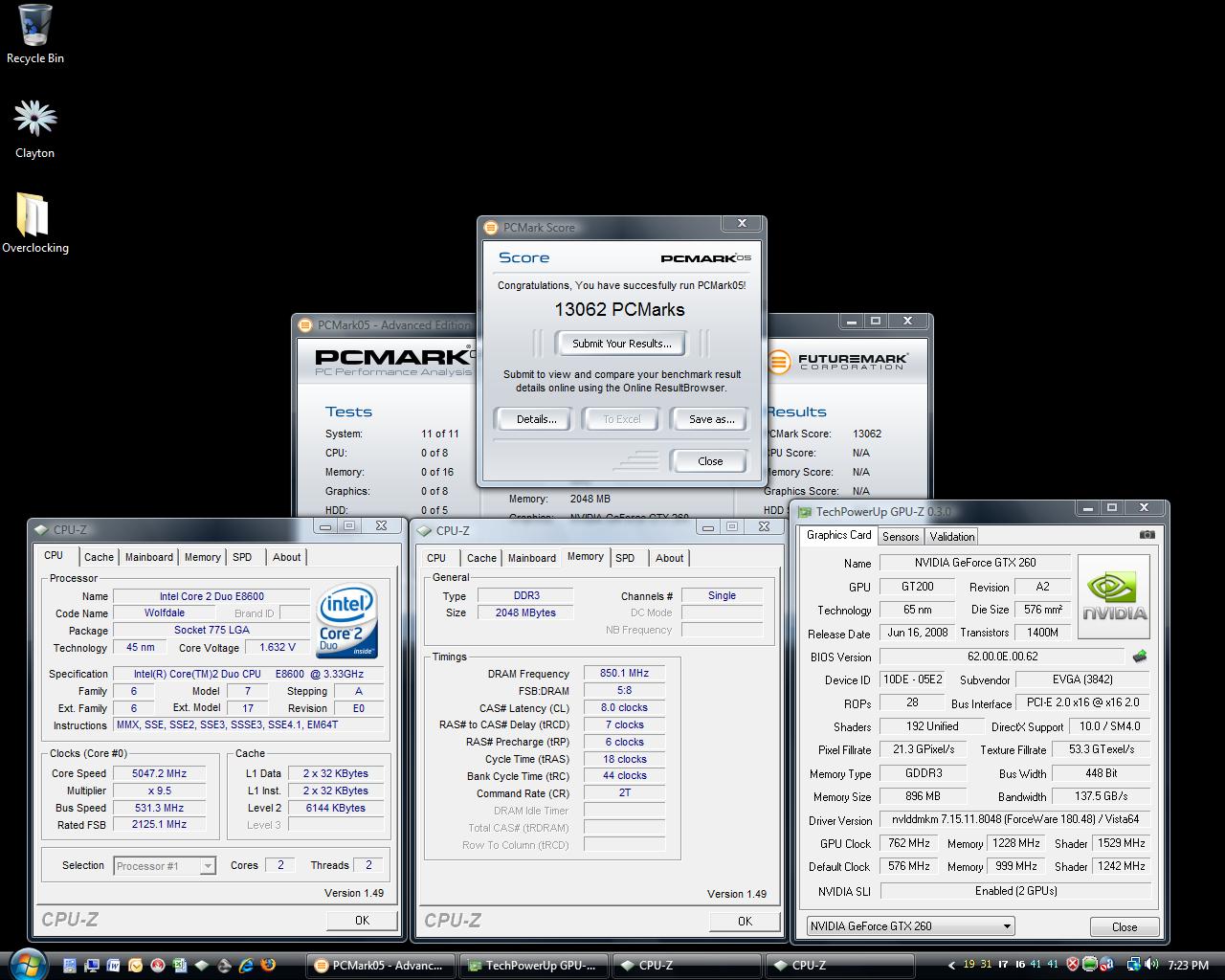Open the Cache tab in the CPU-Z CPU window
Screen dimensions: 1225x980
(x=99, y=557)
